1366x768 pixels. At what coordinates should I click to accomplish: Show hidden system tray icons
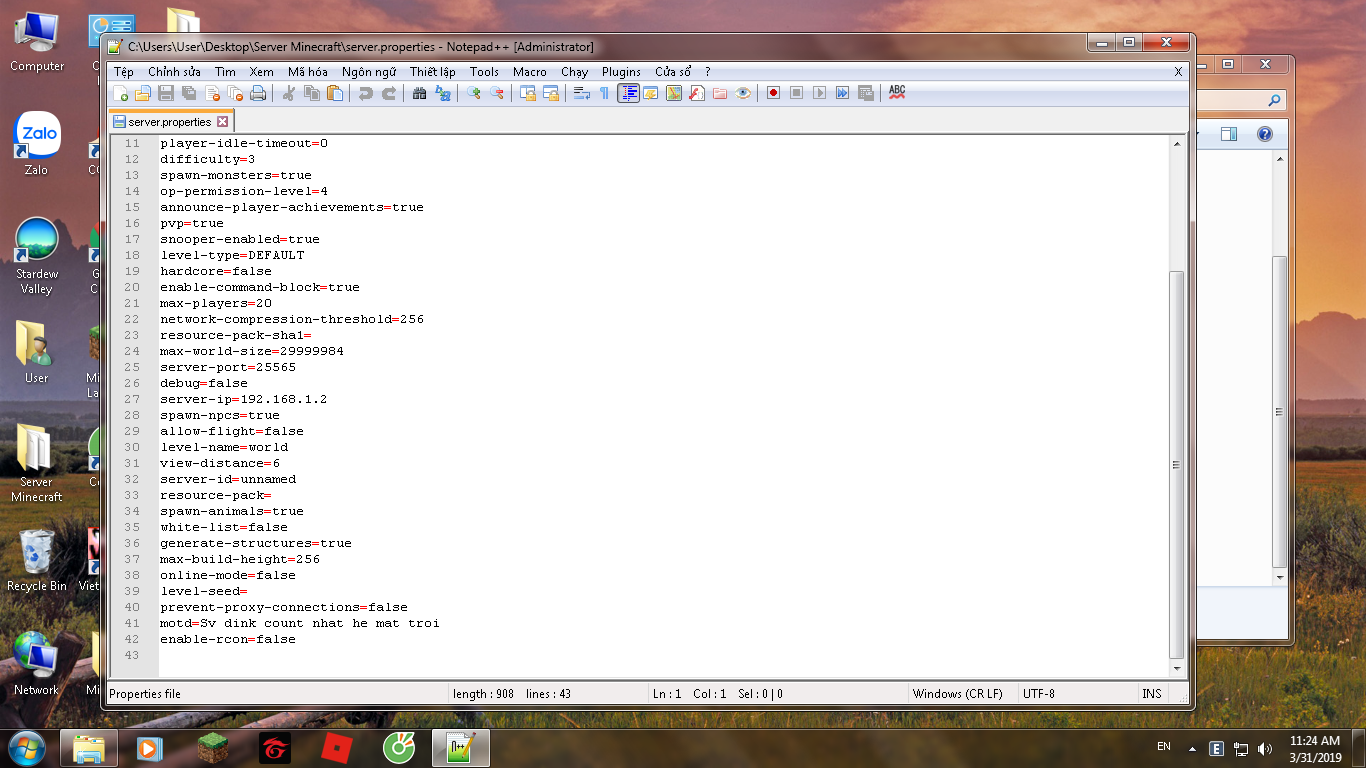pos(1192,748)
